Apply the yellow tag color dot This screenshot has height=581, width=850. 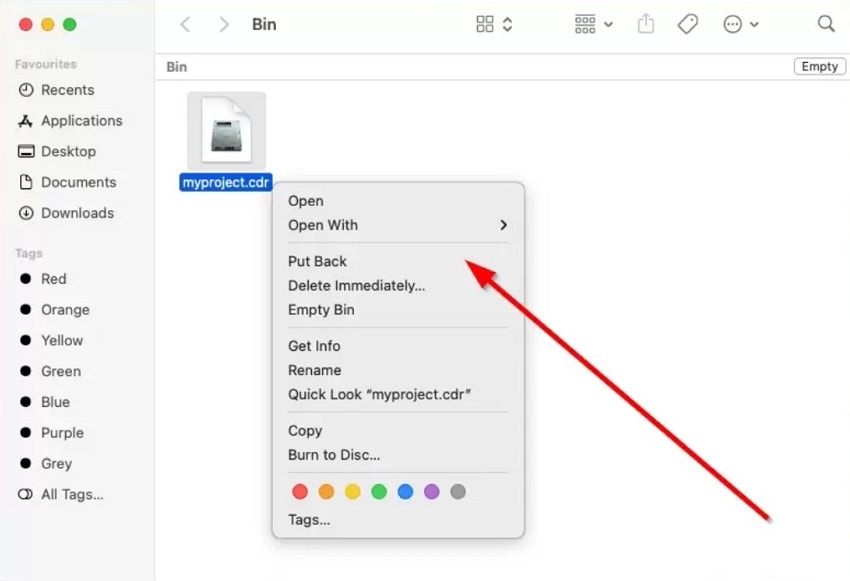(353, 492)
